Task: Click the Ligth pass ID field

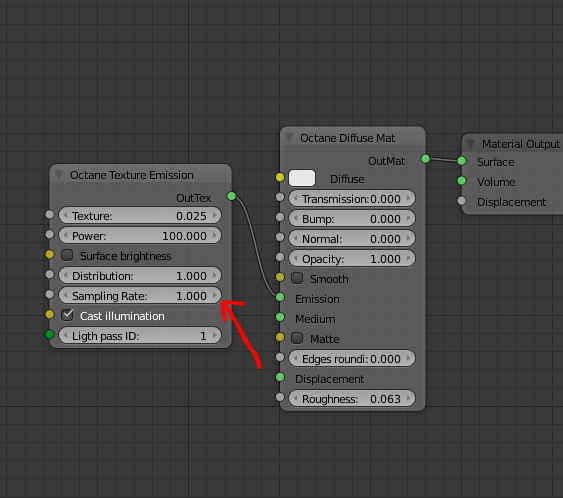Action: (x=140, y=335)
